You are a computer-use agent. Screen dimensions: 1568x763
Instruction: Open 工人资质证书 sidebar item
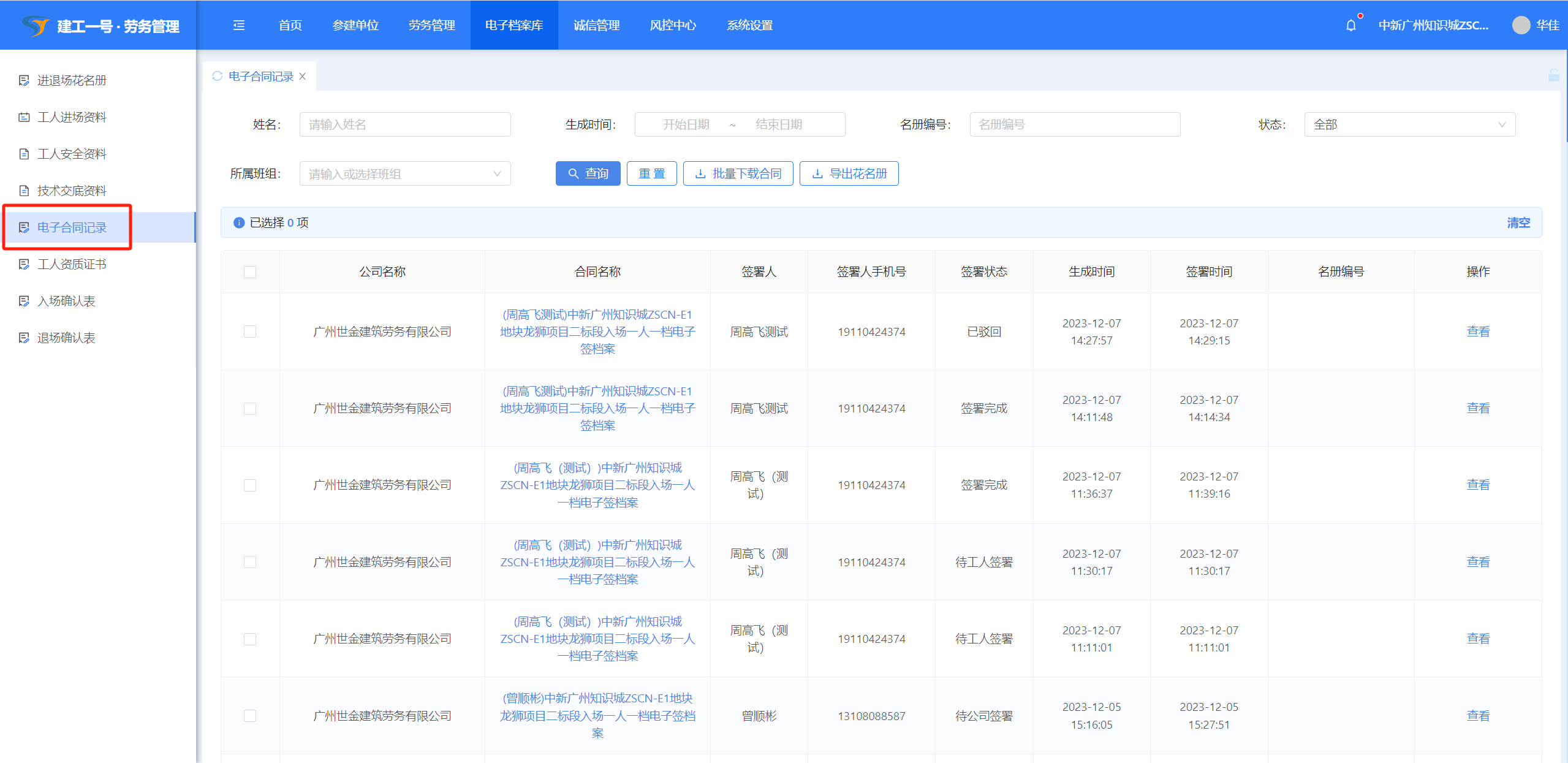click(x=72, y=264)
